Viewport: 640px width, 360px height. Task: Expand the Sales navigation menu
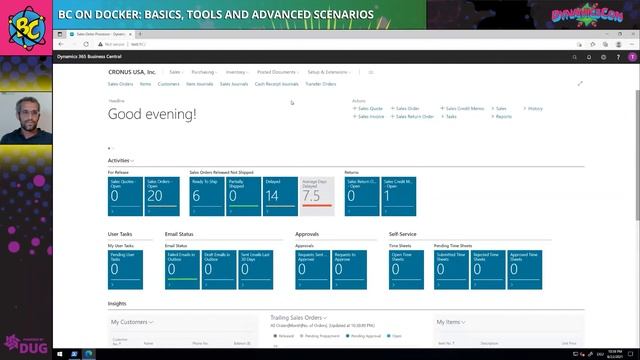coord(176,72)
